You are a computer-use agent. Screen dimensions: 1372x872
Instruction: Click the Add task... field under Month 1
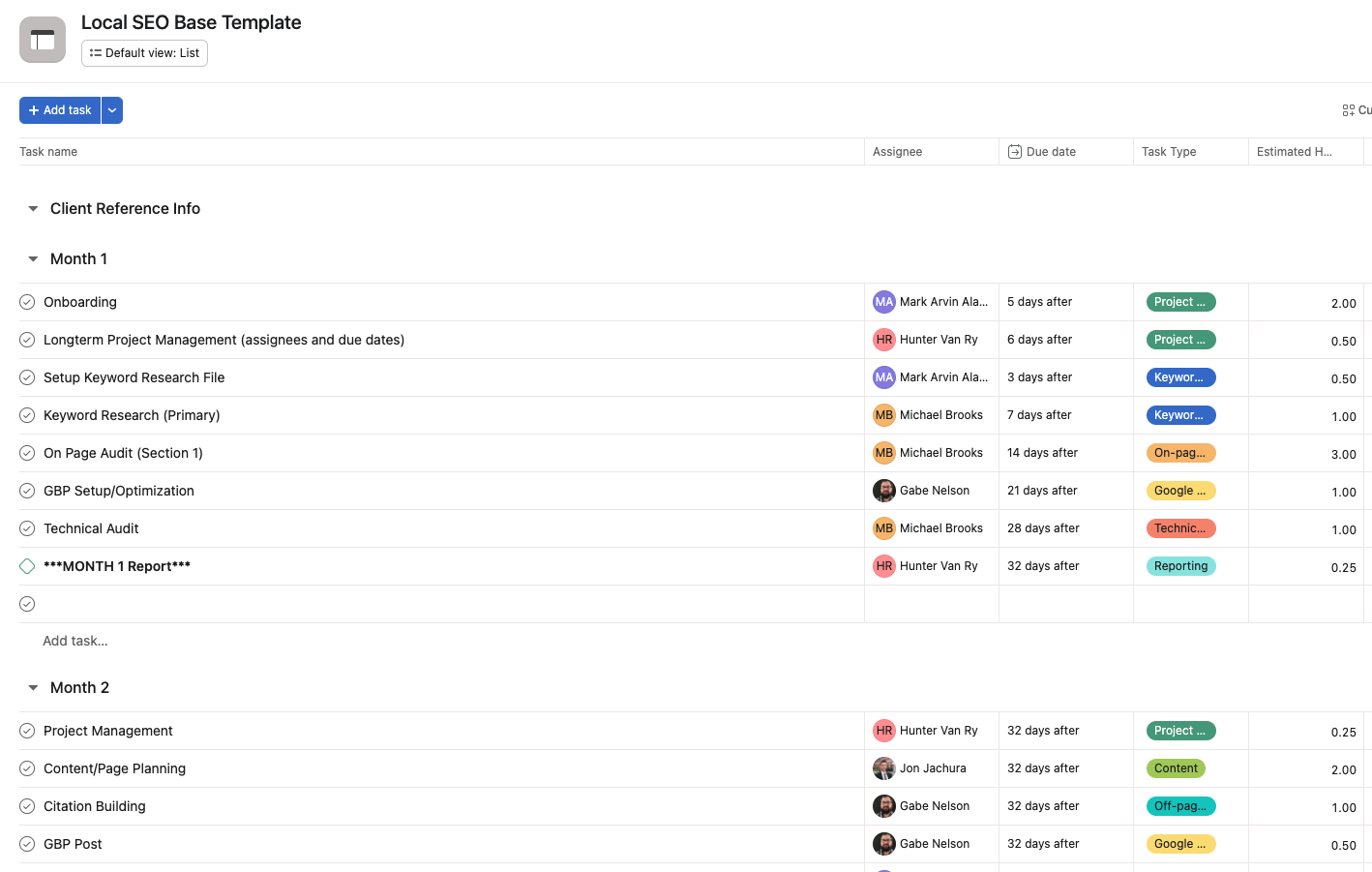(x=75, y=641)
